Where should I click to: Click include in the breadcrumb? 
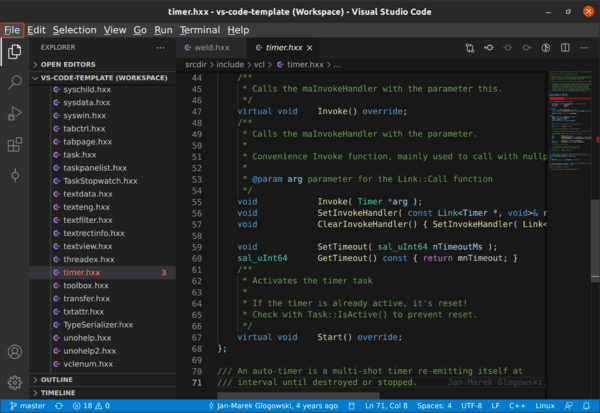click(x=230, y=65)
